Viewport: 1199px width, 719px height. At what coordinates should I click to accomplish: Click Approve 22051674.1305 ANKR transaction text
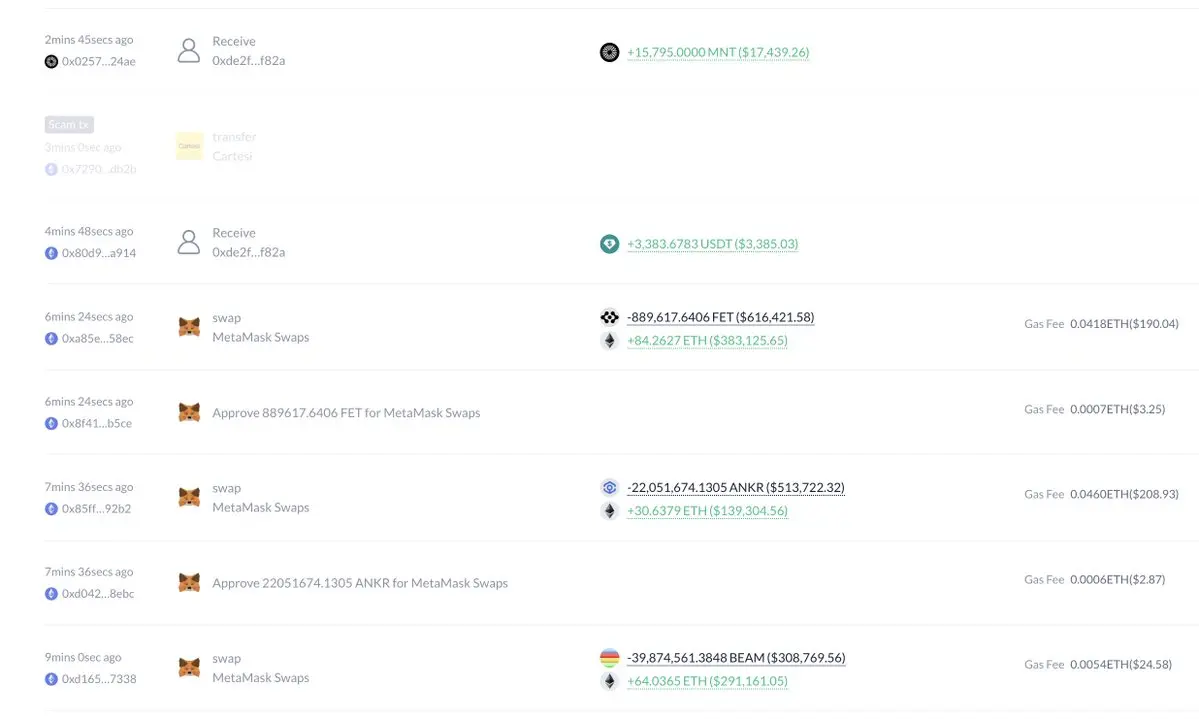(x=360, y=583)
